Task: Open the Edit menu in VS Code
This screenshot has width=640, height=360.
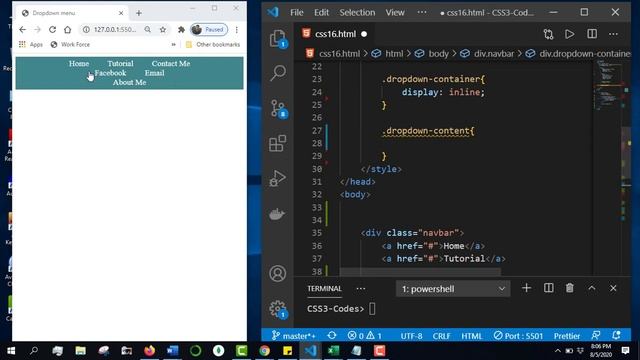Action: pos(321,12)
